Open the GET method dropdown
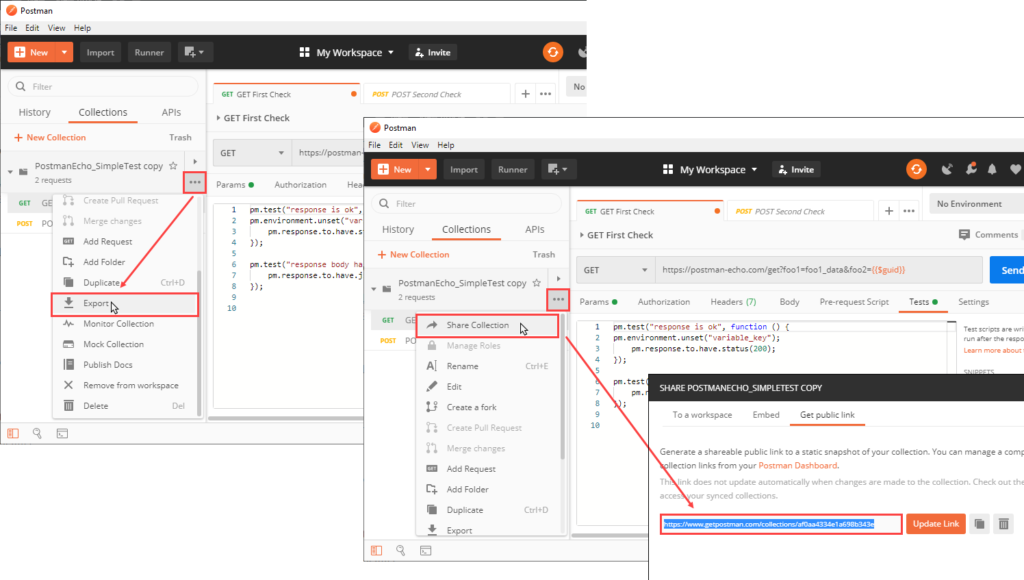Screen dimensions: 1024x580 (x=615, y=269)
